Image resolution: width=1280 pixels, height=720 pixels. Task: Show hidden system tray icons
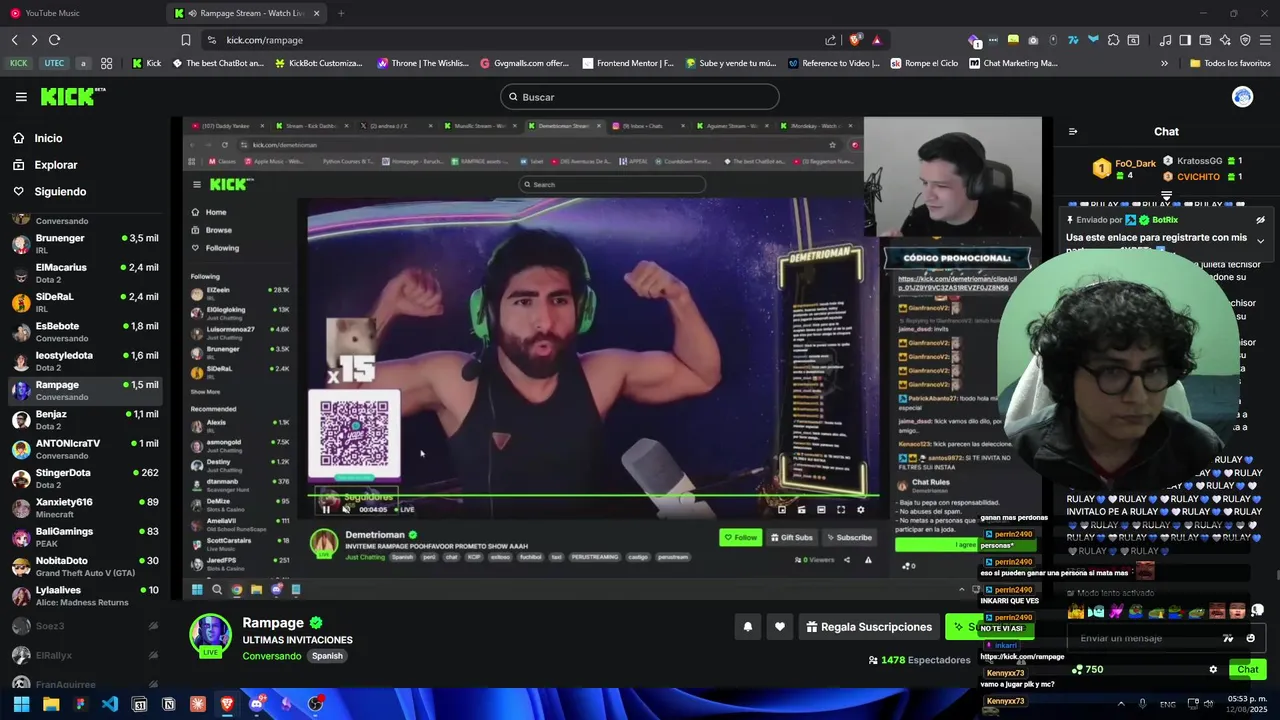pos(1120,704)
